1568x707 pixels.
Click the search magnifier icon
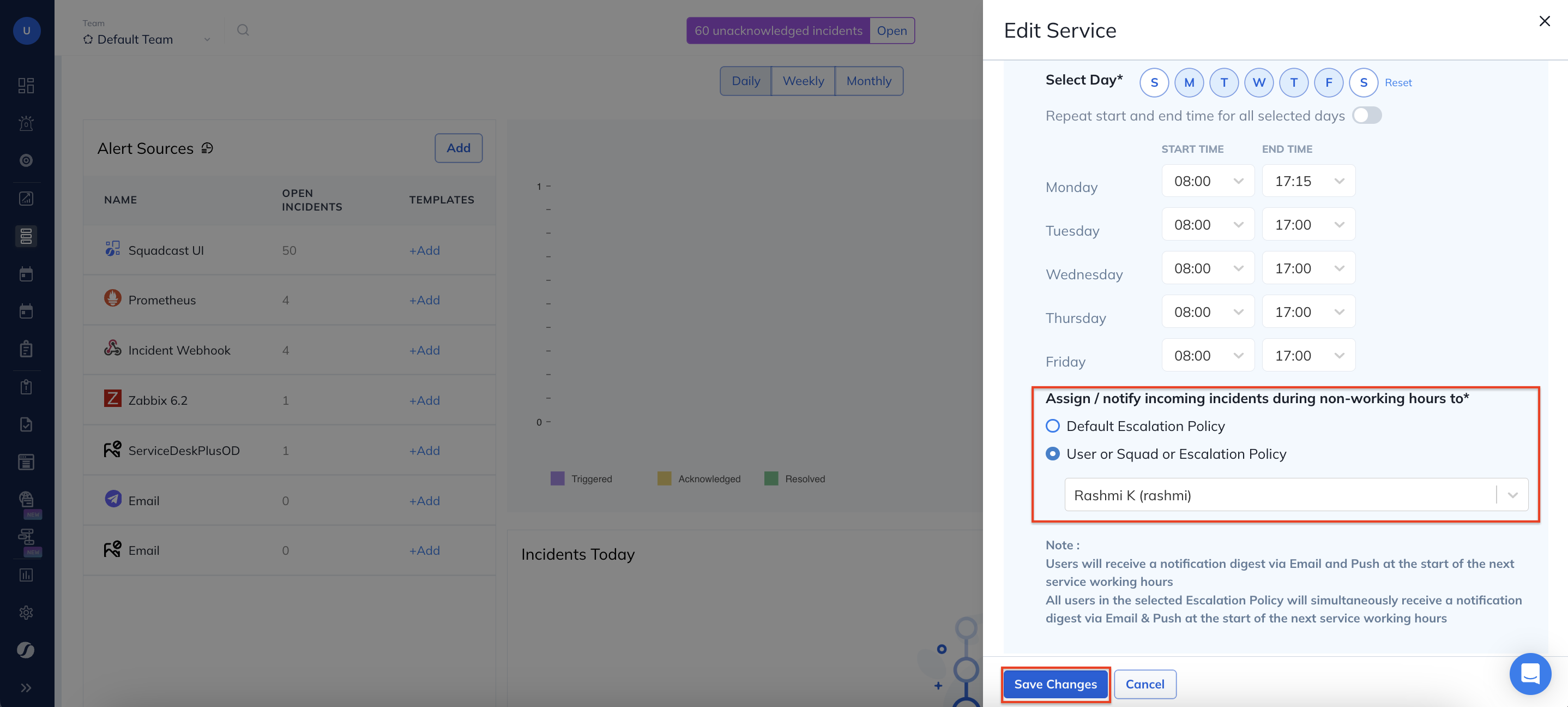[243, 30]
